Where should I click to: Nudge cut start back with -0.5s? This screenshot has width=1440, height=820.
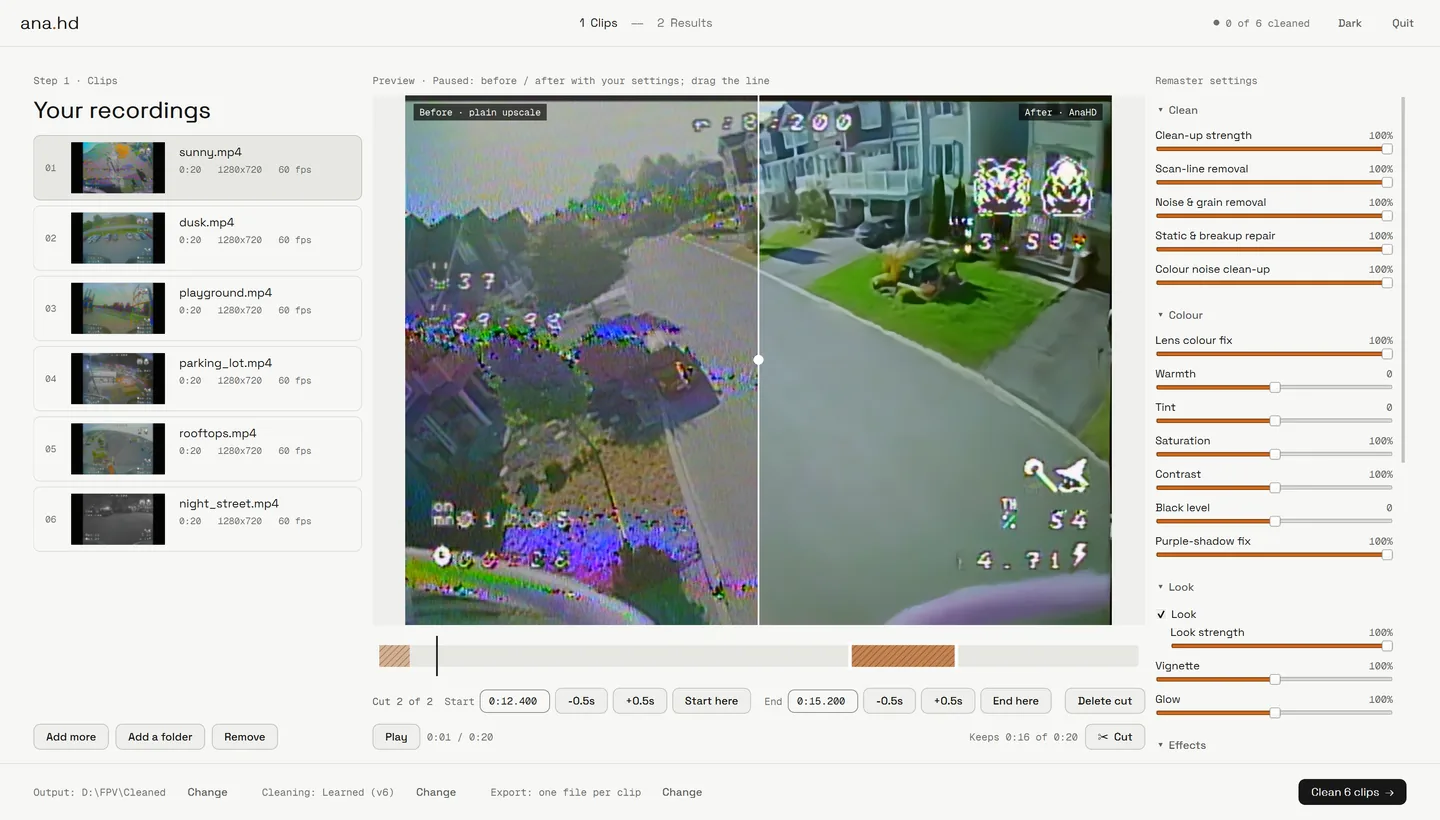[581, 701]
